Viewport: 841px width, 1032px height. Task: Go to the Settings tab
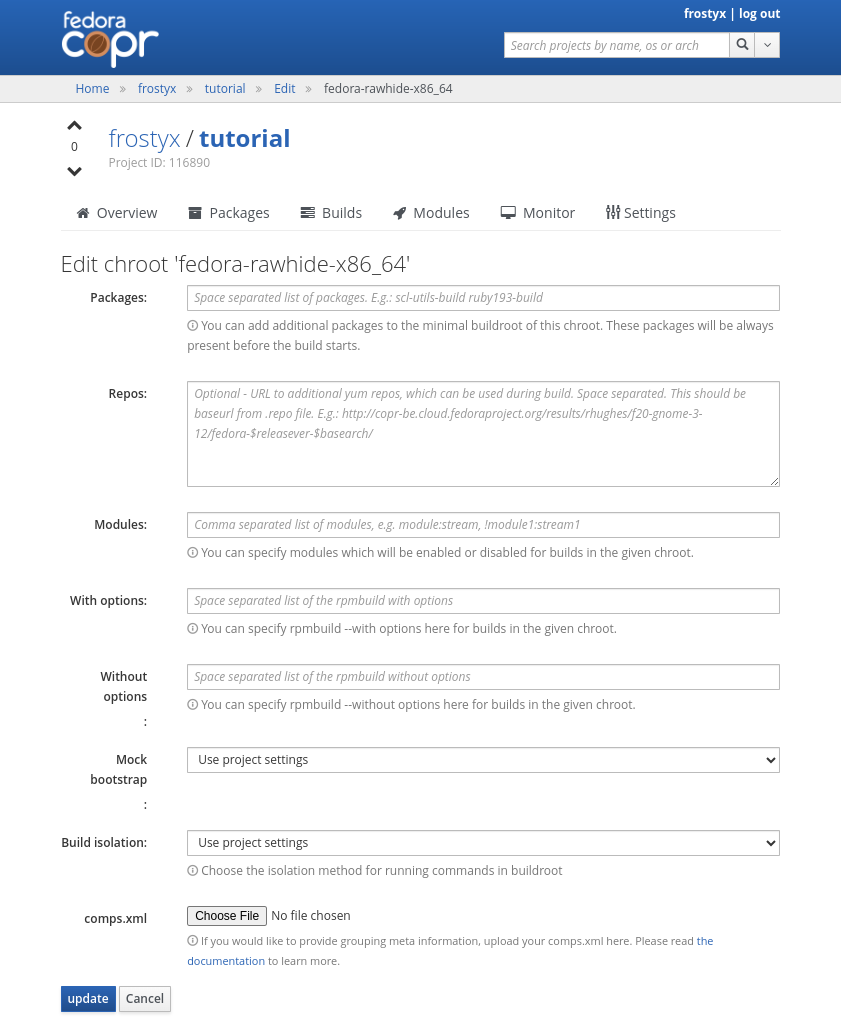click(641, 213)
